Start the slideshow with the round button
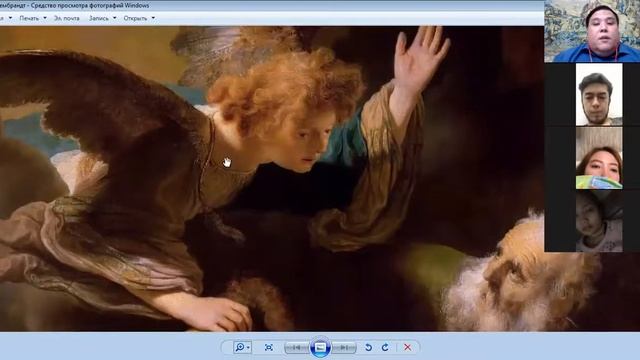 click(320, 347)
